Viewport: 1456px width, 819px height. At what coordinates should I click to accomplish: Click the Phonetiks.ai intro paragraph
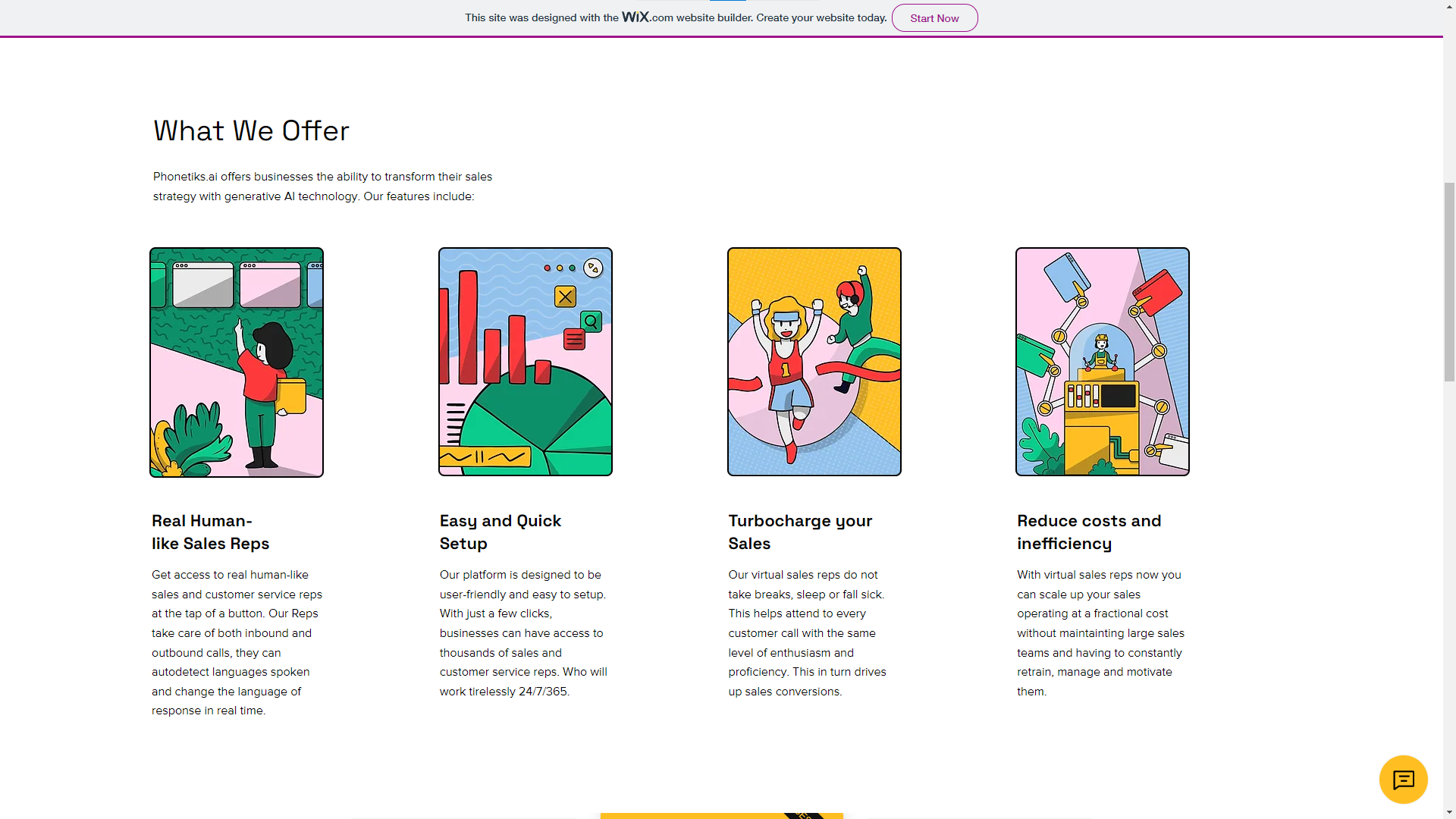click(322, 186)
